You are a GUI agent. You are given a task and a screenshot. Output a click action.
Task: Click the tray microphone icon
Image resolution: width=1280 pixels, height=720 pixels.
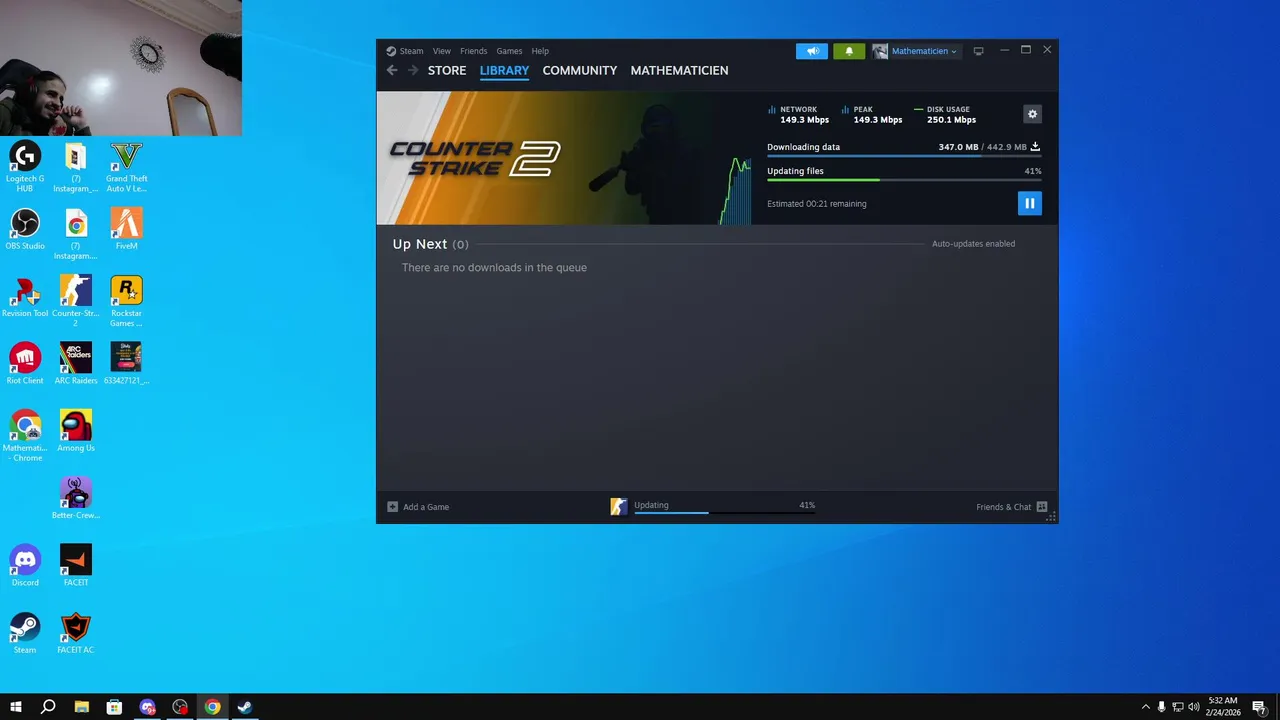[x=1161, y=707]
